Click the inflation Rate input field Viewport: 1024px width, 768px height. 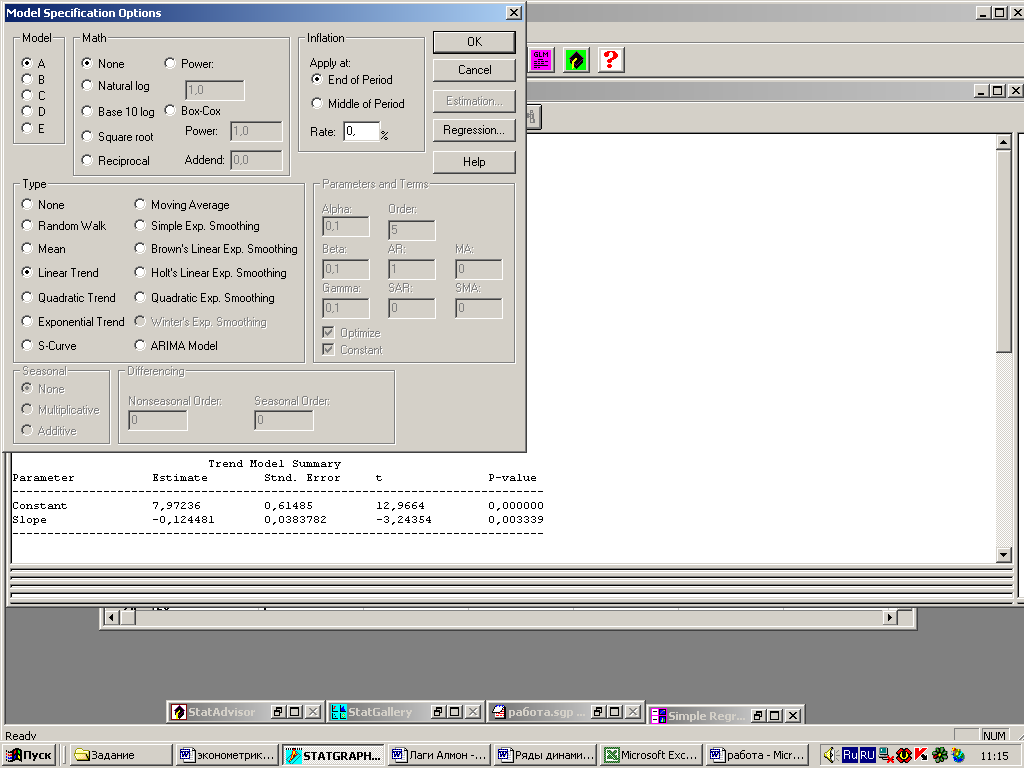360,132
